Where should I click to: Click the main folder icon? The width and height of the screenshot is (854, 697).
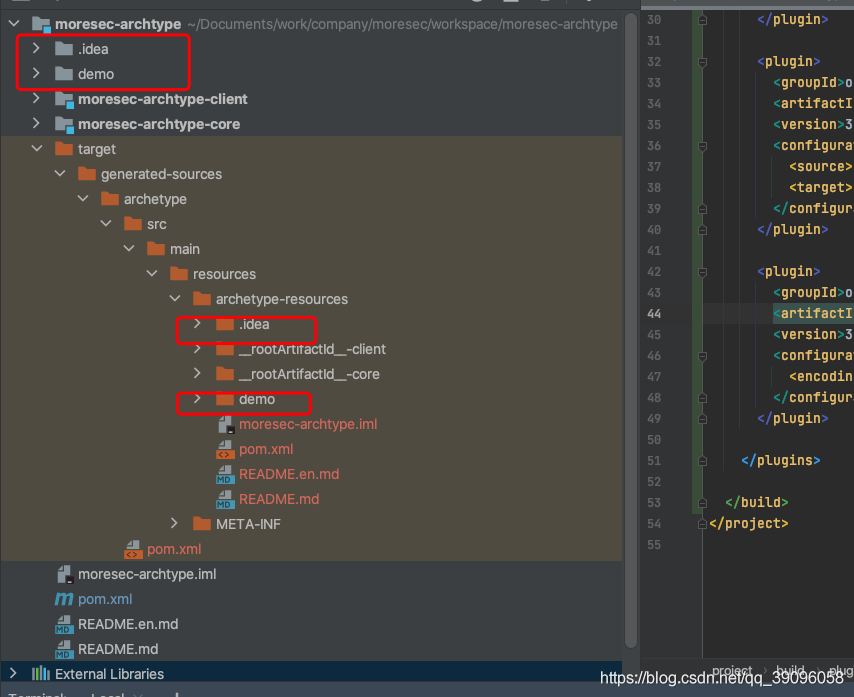156,249
